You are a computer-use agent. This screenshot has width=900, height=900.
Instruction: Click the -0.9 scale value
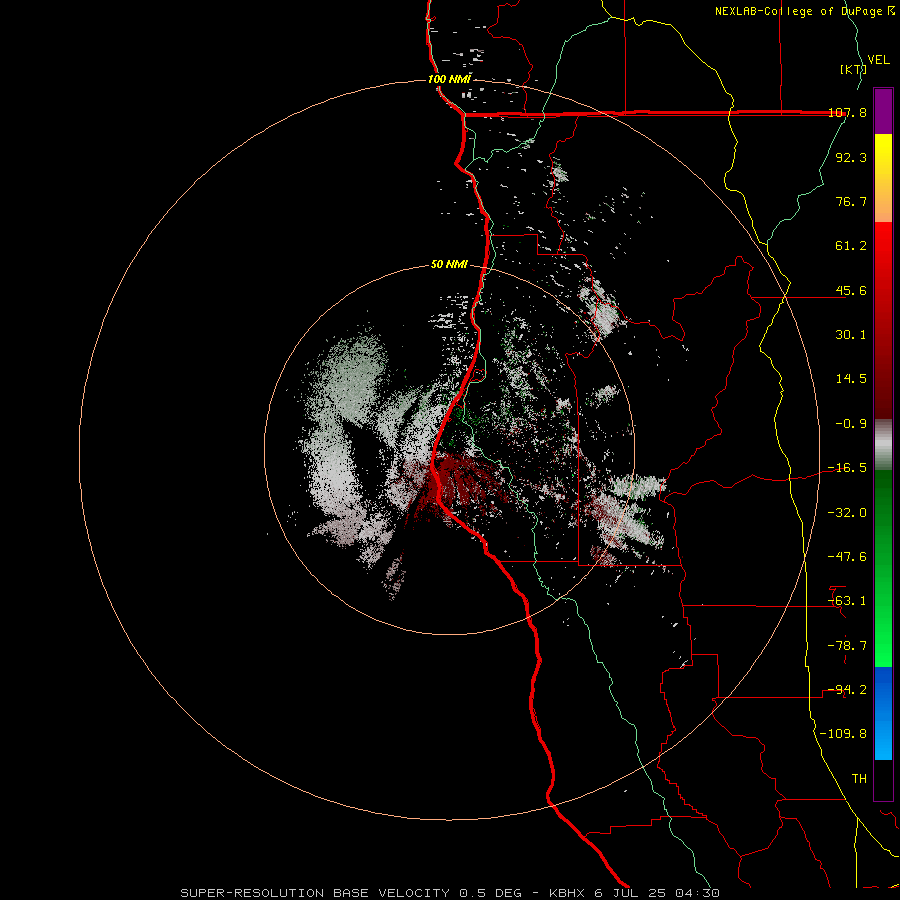point(851,424)
